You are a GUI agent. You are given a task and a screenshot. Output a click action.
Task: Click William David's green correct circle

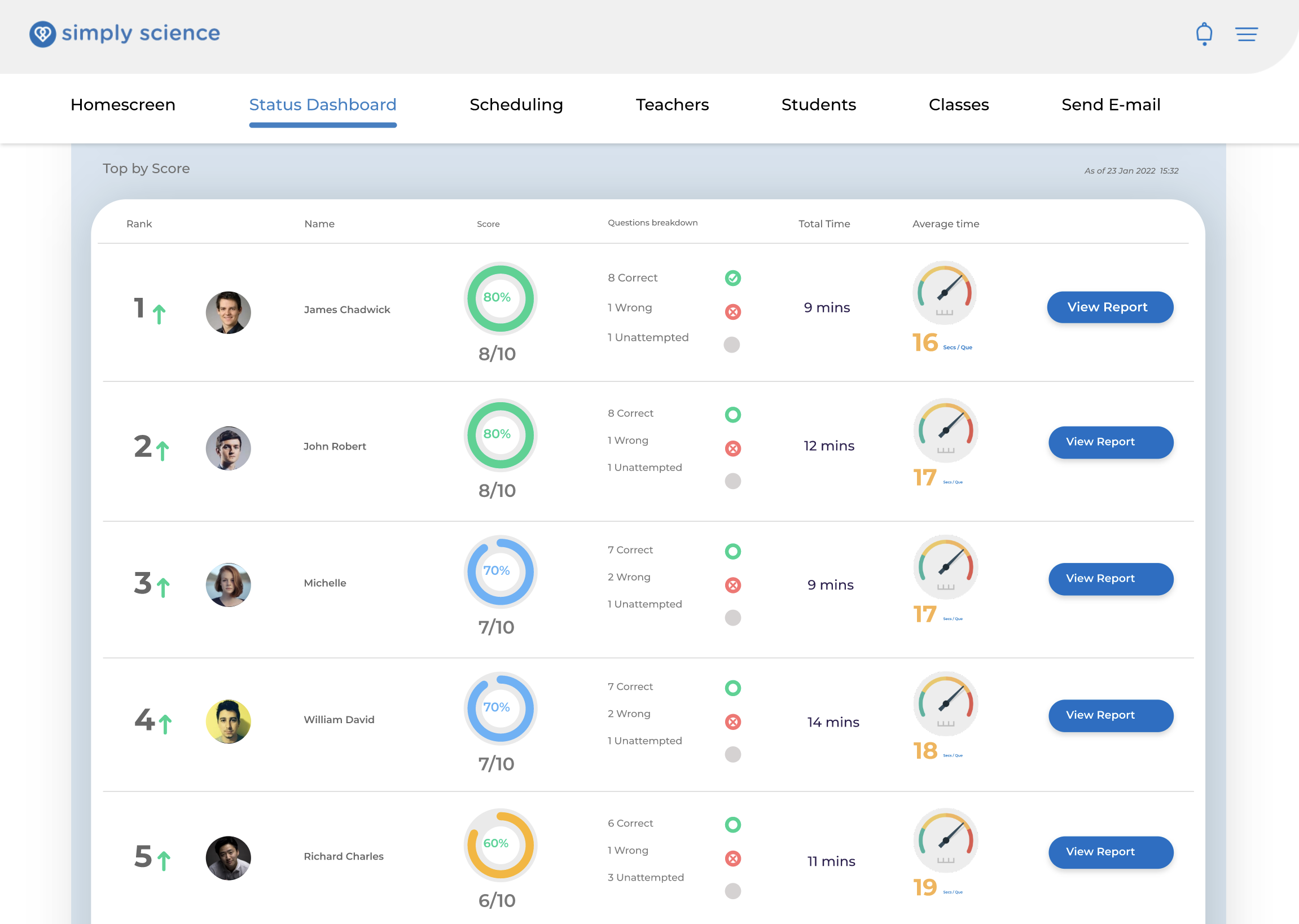click(x=733, y=688)
